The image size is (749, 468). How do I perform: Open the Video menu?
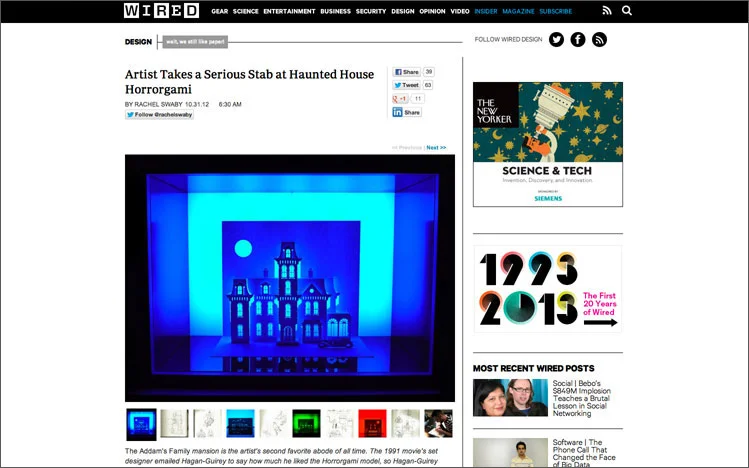[460, 11]
